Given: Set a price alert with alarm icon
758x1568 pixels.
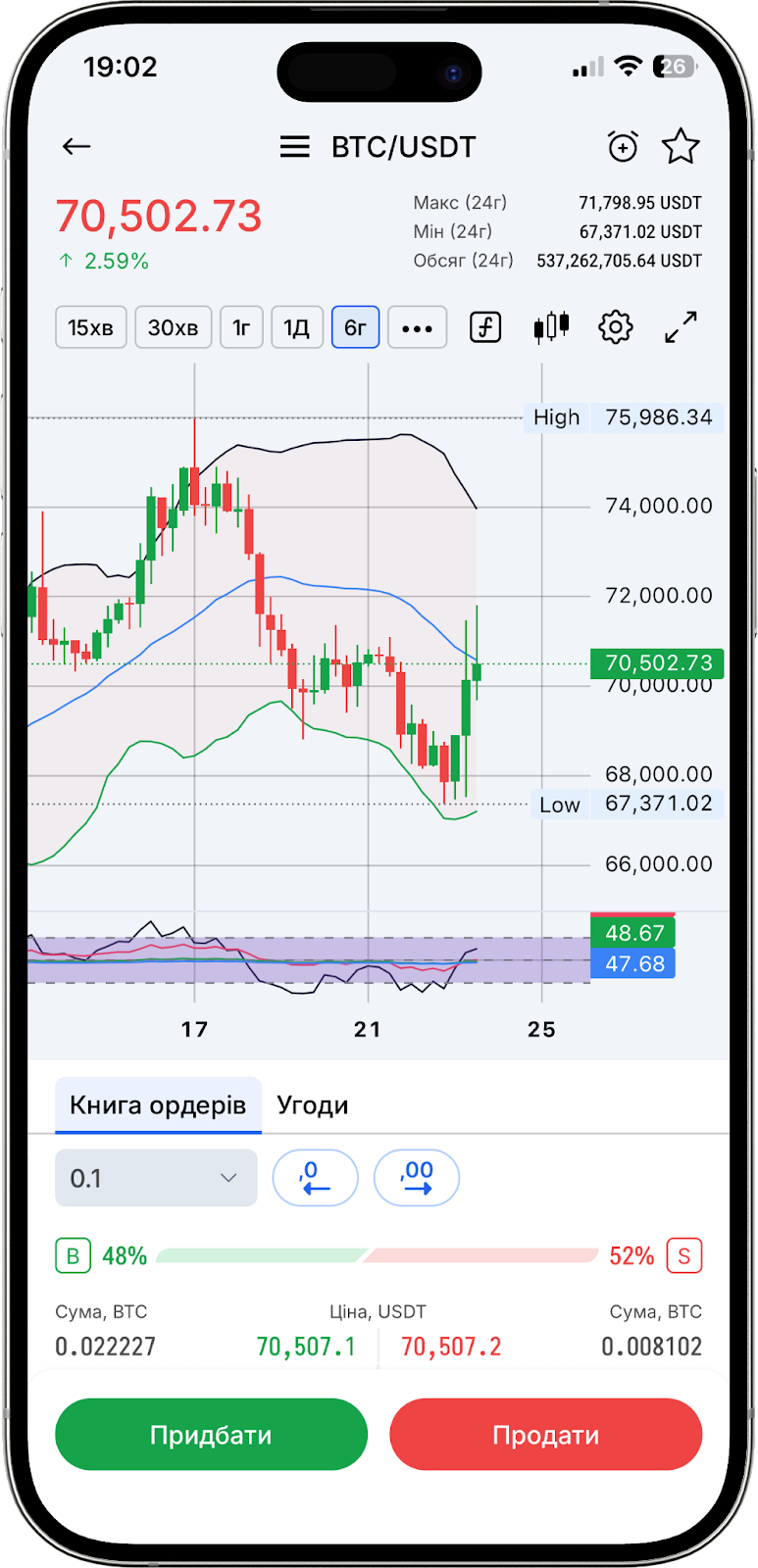Looking at the screenshot, I should click(623, 147).
